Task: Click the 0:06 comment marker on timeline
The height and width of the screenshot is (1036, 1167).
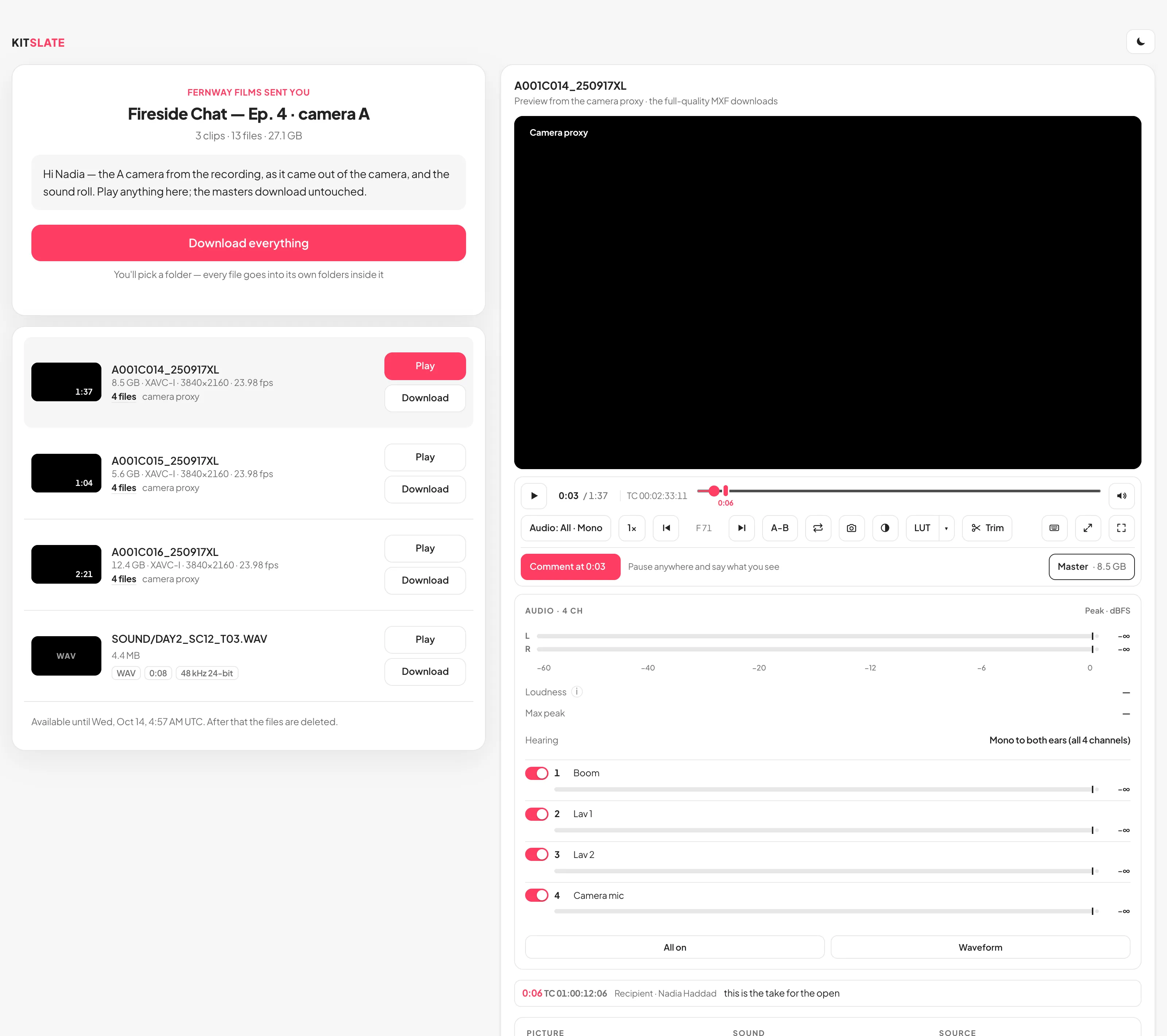Action: tap(726, 491)
